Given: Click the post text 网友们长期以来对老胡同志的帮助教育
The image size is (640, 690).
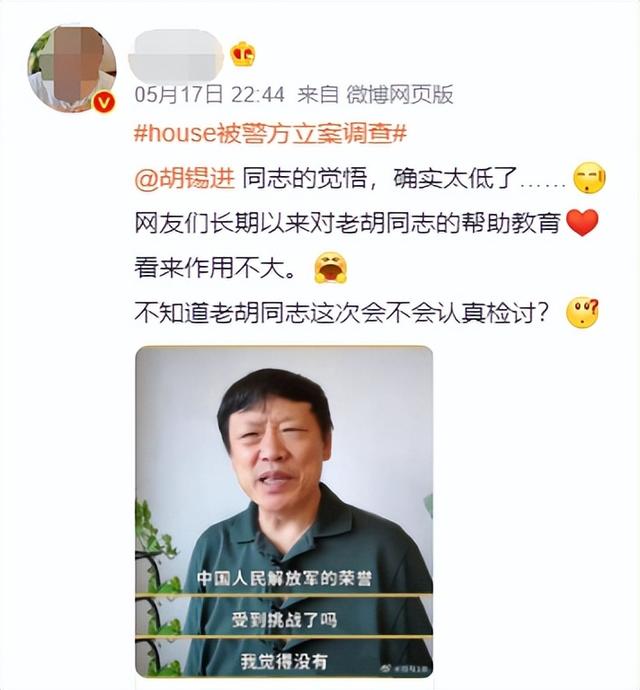Looking at the screenshot, I should (348, 223).
